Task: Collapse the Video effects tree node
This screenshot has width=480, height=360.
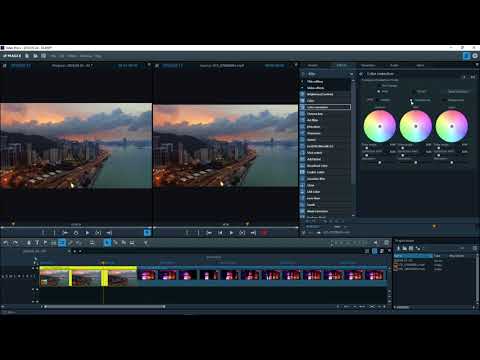Action: tap(302, 88)
